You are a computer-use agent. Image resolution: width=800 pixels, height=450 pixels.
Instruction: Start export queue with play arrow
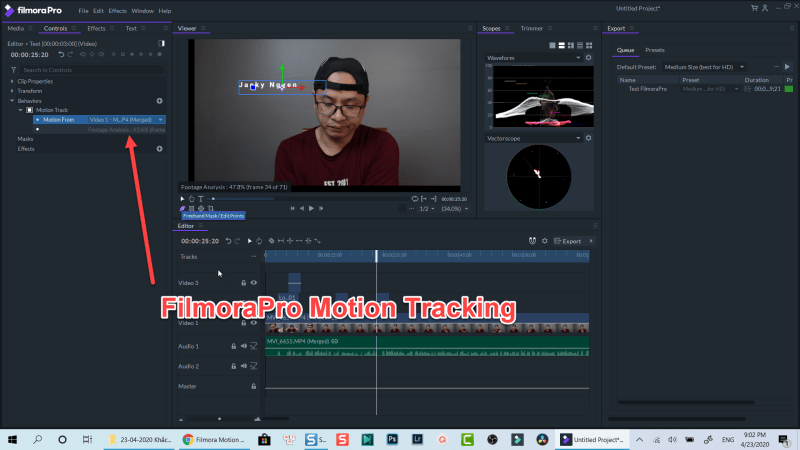[787, 66]
